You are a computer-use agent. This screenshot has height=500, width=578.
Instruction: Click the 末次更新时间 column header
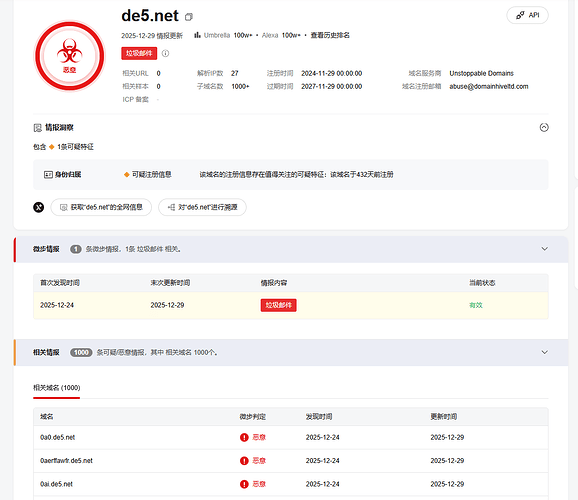point(170,283)
